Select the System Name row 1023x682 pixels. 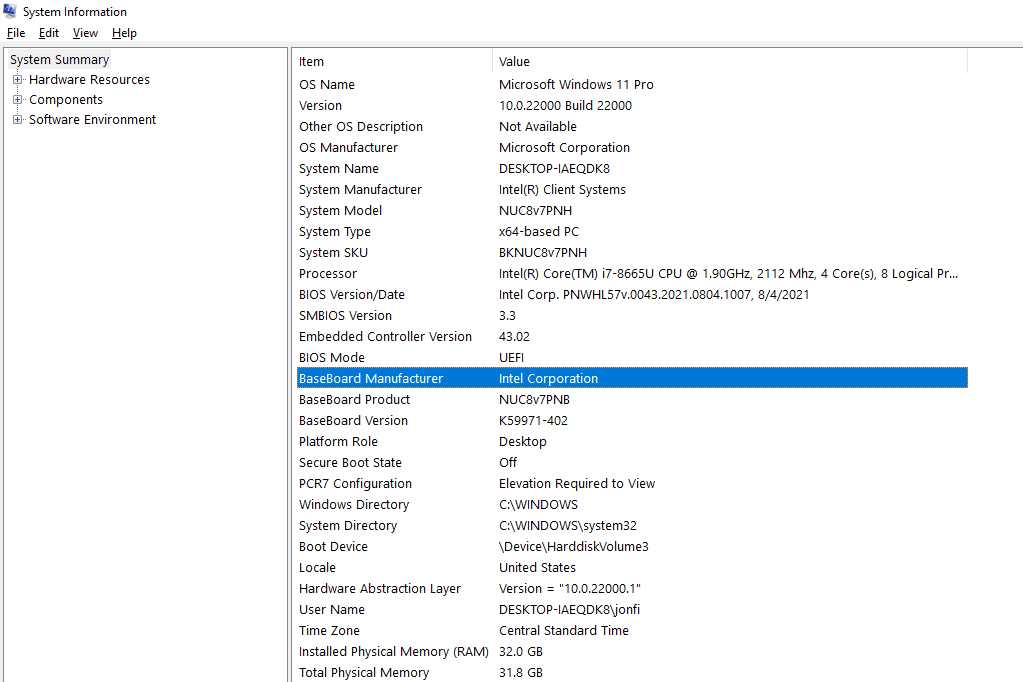(x=632, y=168)
